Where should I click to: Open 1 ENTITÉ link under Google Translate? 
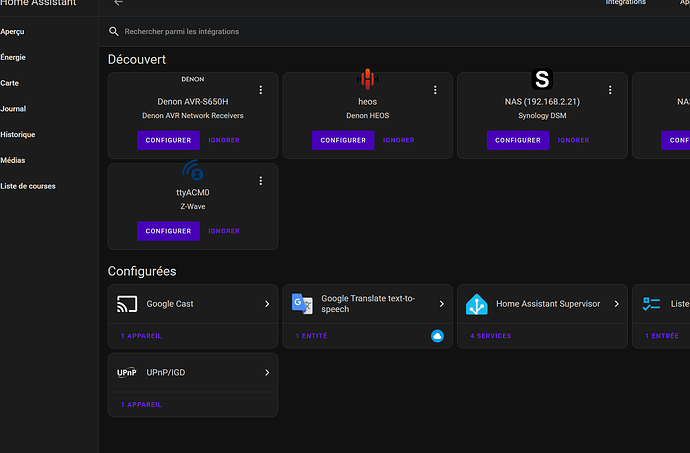point(312,336)
